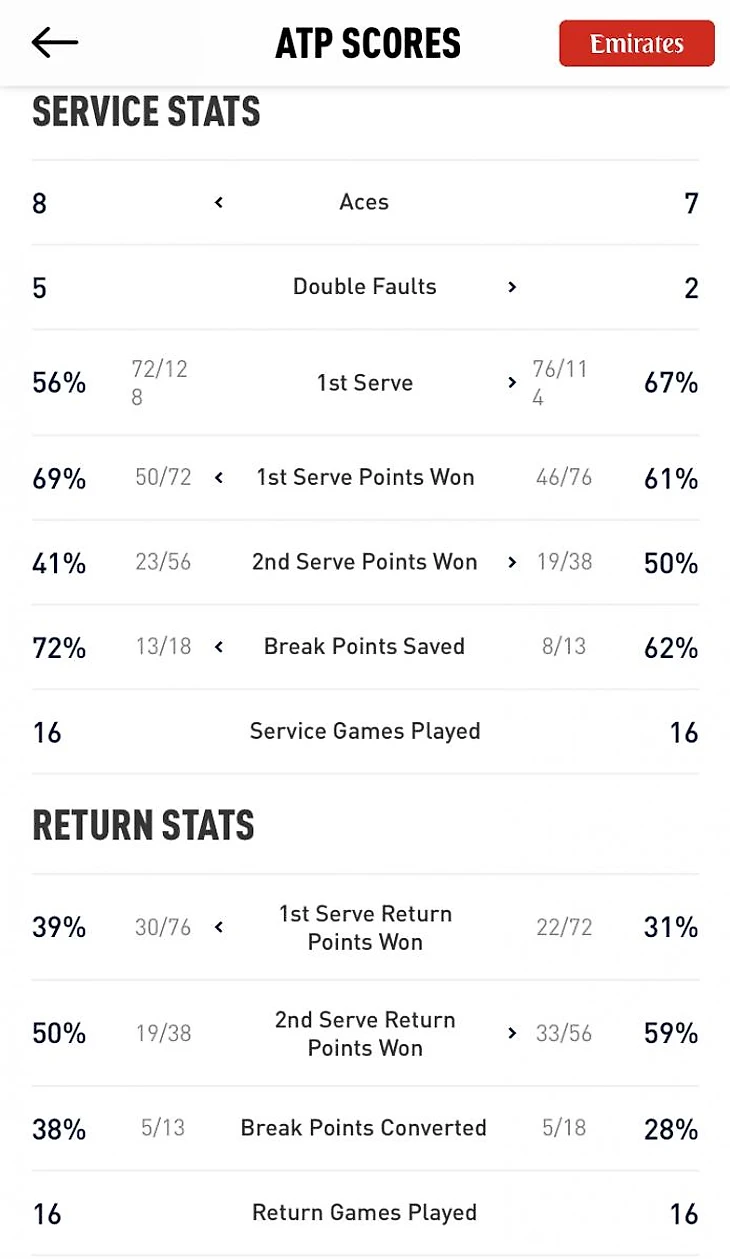Tap the chevron next to 1st Serve
This screenshot has width=730, height=1259.
point(512,383)
